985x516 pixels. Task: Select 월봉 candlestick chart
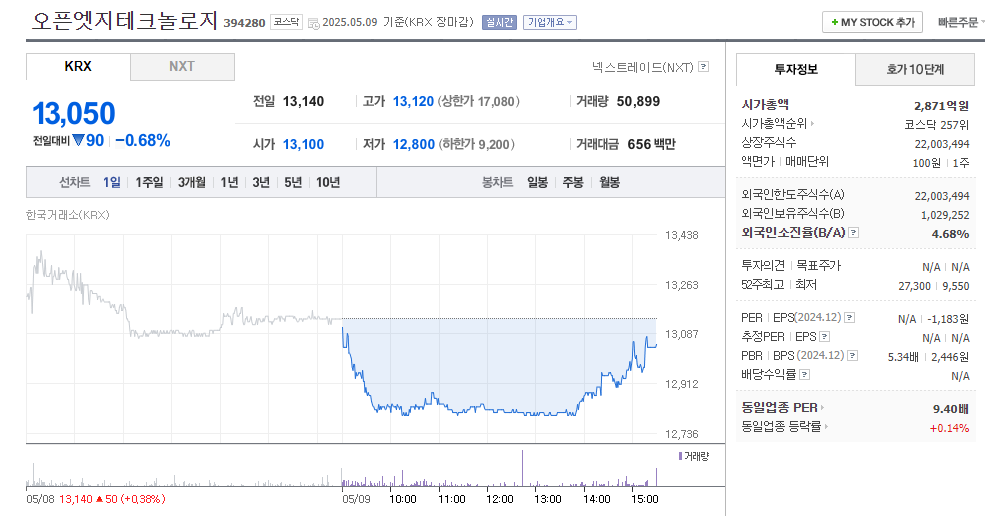pyautogui.click(x=609, y=182)
